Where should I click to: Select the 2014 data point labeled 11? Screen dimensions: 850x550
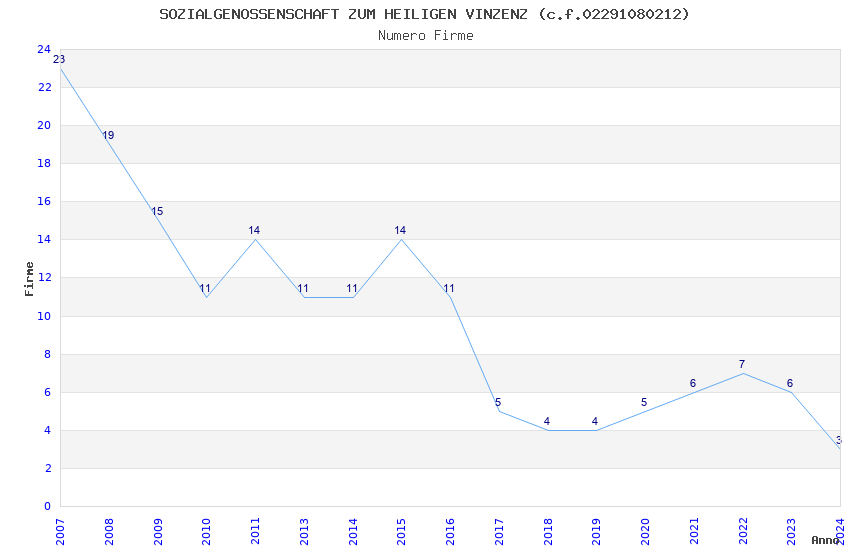[x=352, y=288]
